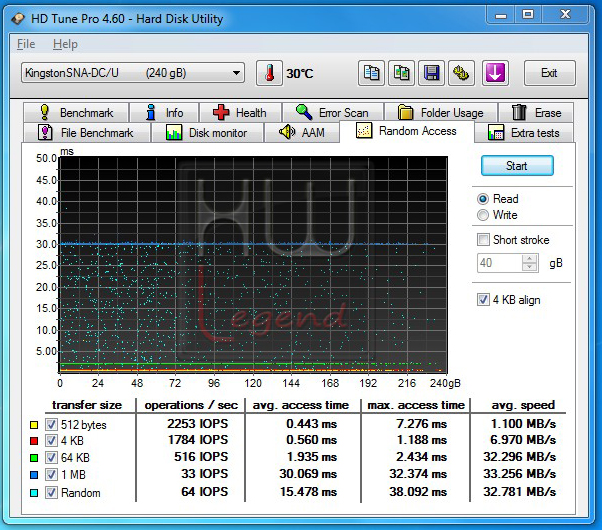Uncheck the Random transfer size
The width and height of the screenshot is (602, 530).
click(x=51, y=492)
